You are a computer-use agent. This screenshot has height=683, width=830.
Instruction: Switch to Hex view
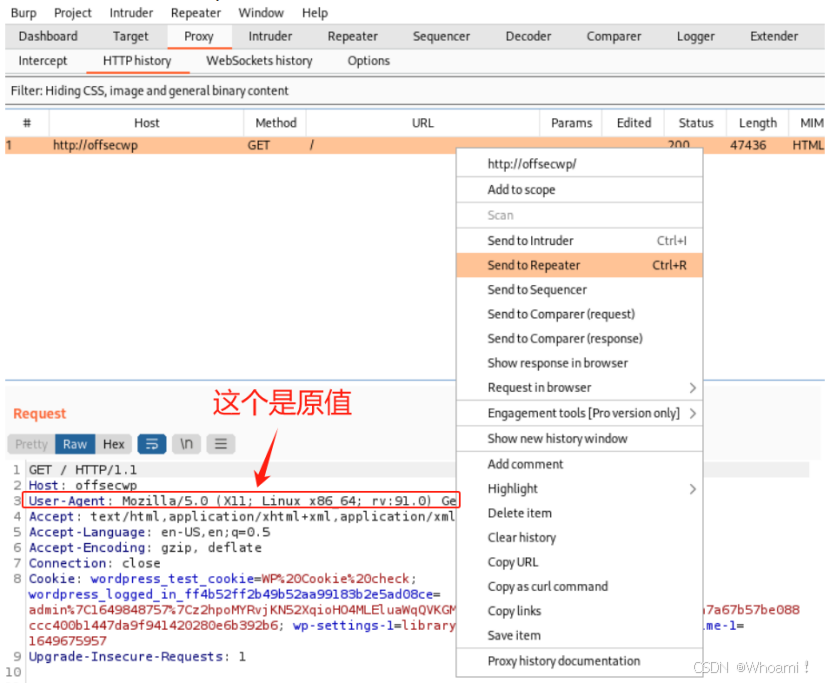(113, 444)
